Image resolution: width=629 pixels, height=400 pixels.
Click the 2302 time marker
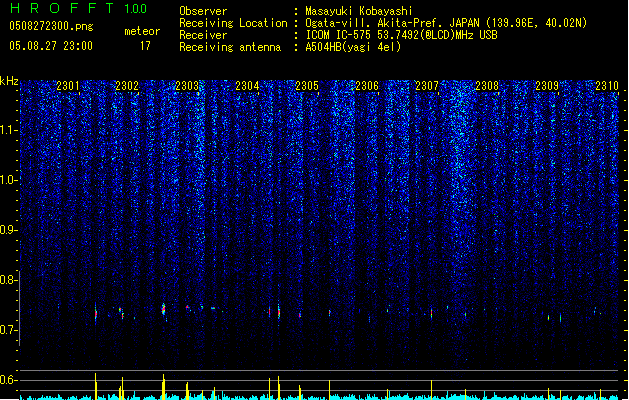(x=127, y=86)
